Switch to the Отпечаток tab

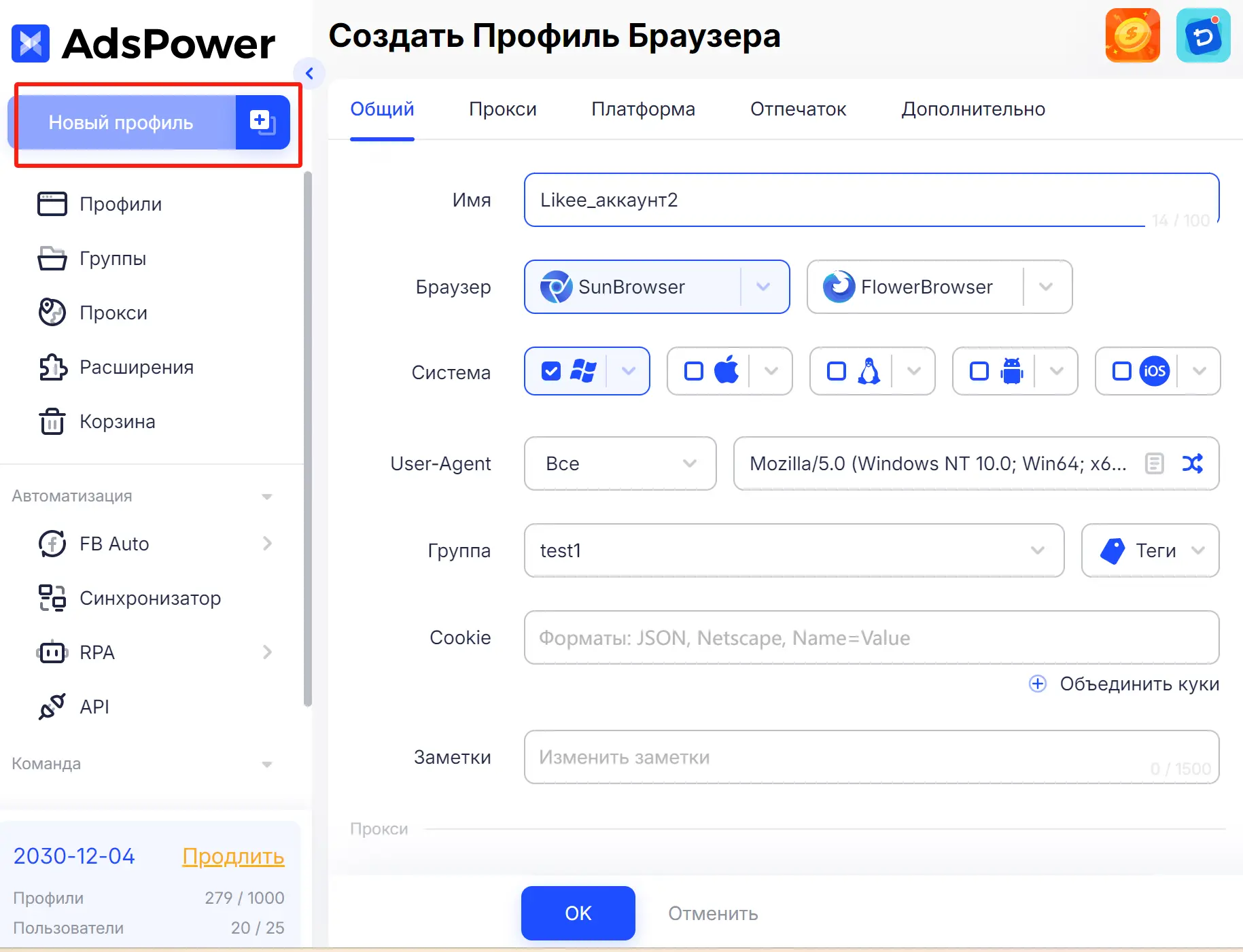pos(798,109)
